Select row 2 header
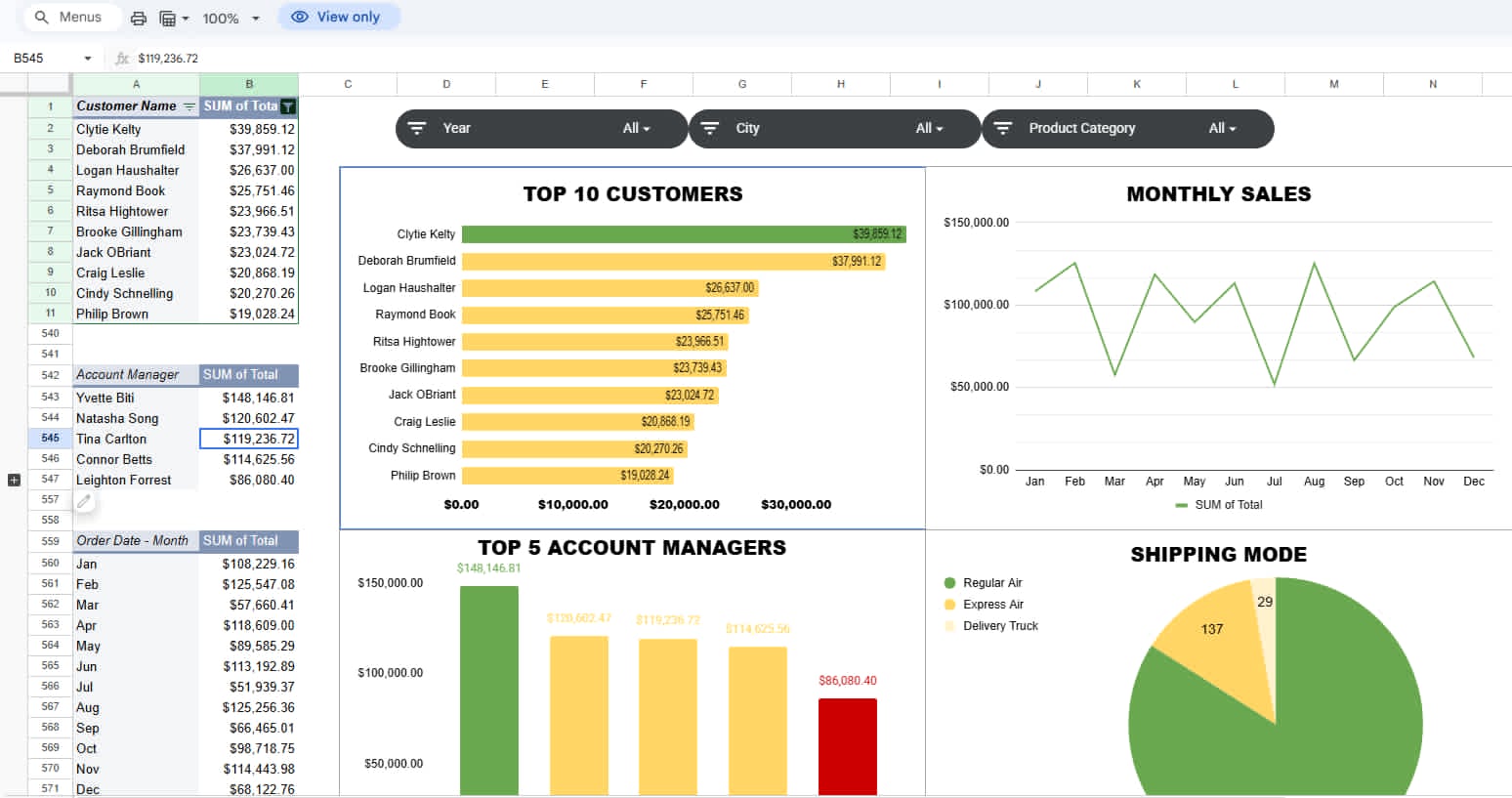The height and width of the screenshot is (798, 1512). pyautogui.click(x=51, y=129)
